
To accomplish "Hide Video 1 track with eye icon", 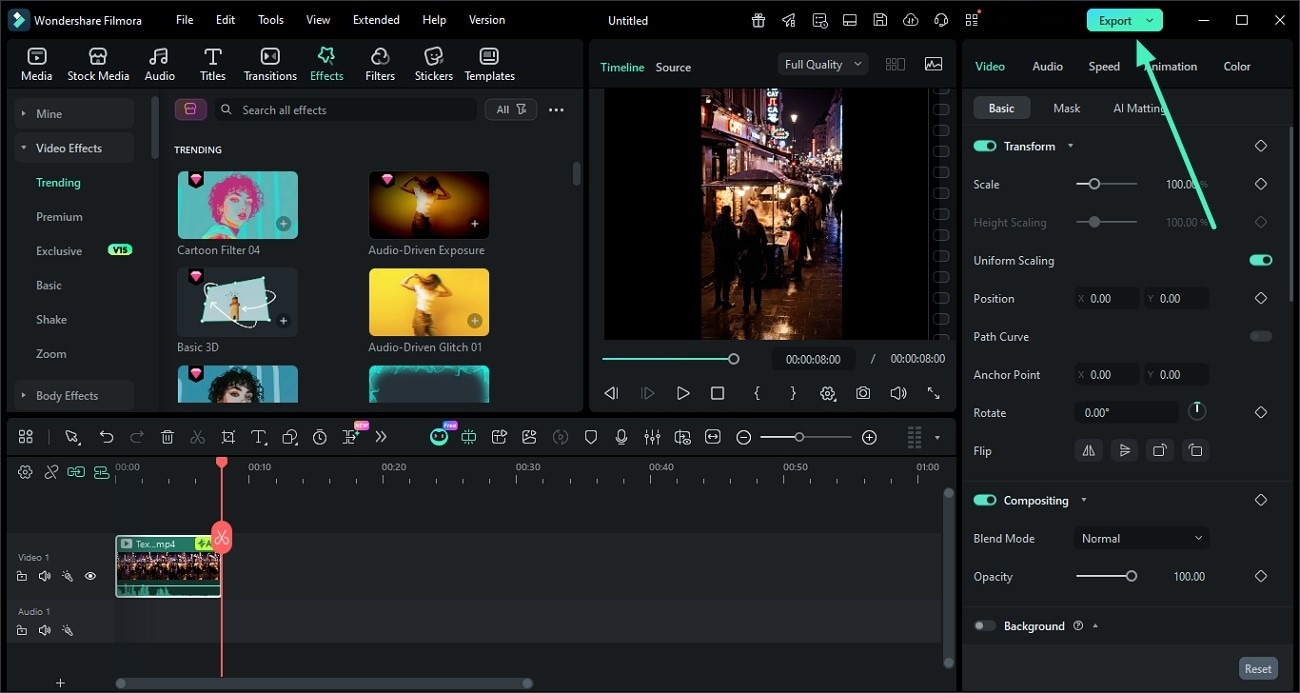I will (90, 576).
